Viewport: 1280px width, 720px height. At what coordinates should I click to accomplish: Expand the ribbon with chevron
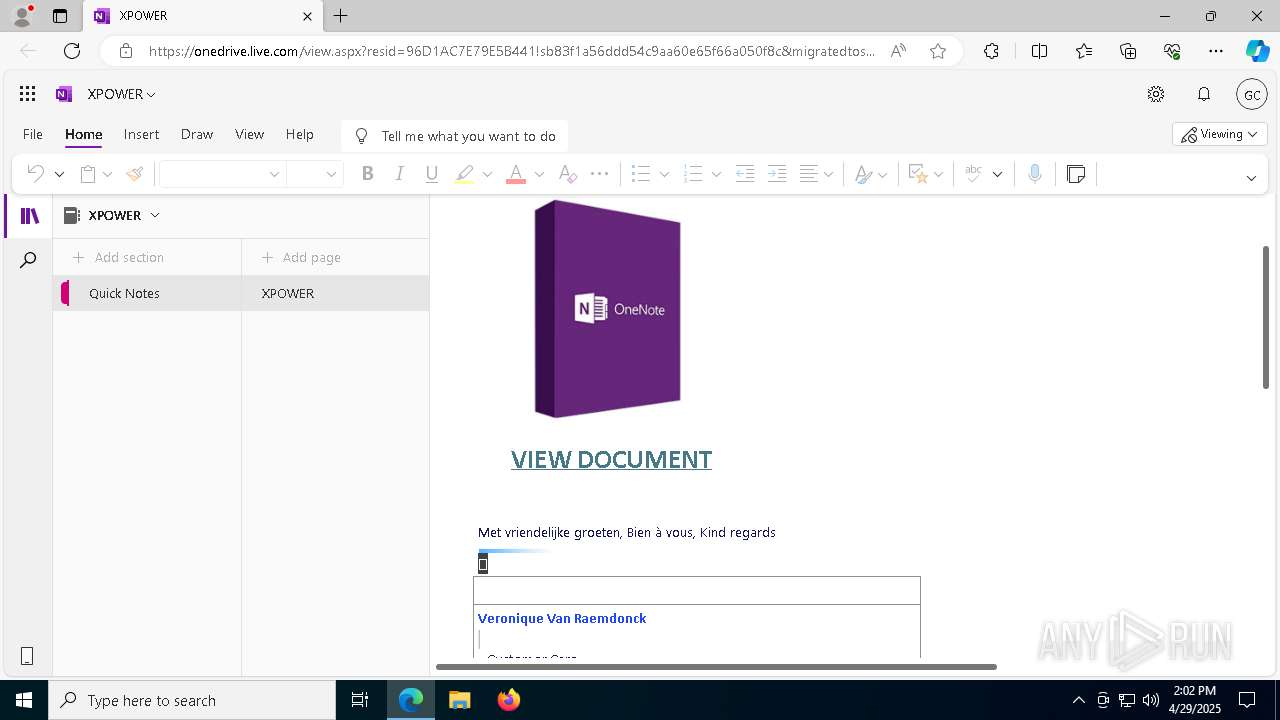point(1251,178)
